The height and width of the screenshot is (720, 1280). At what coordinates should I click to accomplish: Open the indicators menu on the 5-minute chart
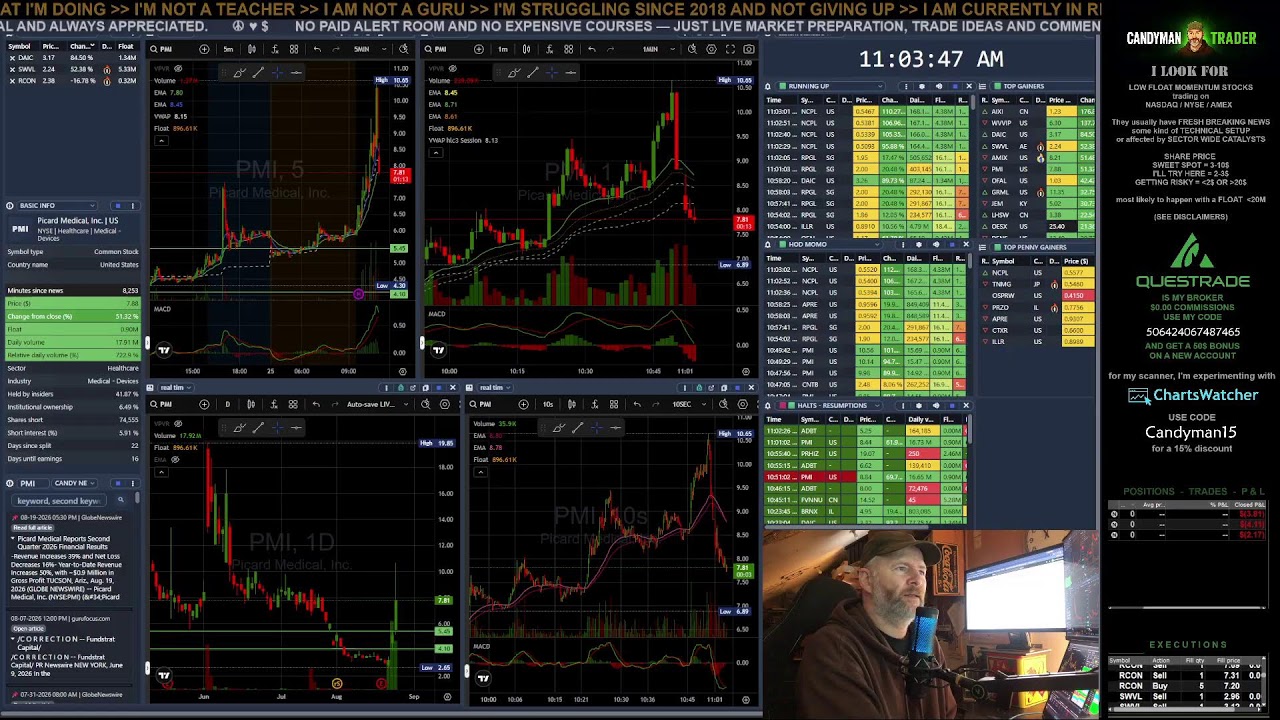click(275, 49)
